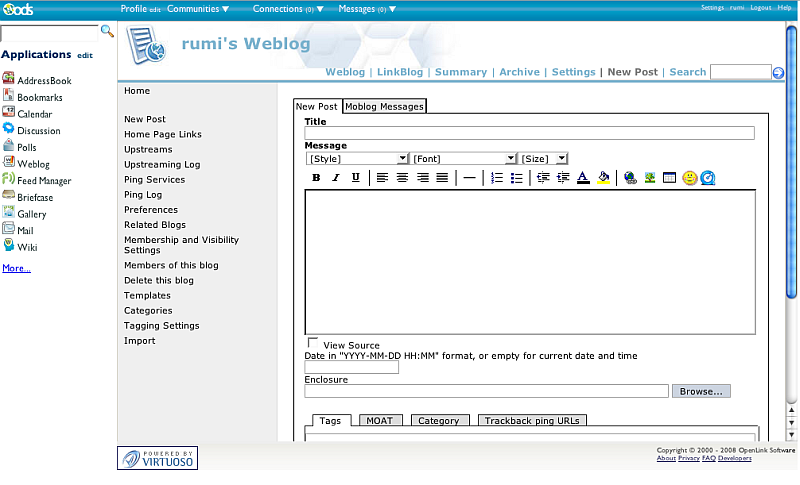Open the Style dropdown

357,158
